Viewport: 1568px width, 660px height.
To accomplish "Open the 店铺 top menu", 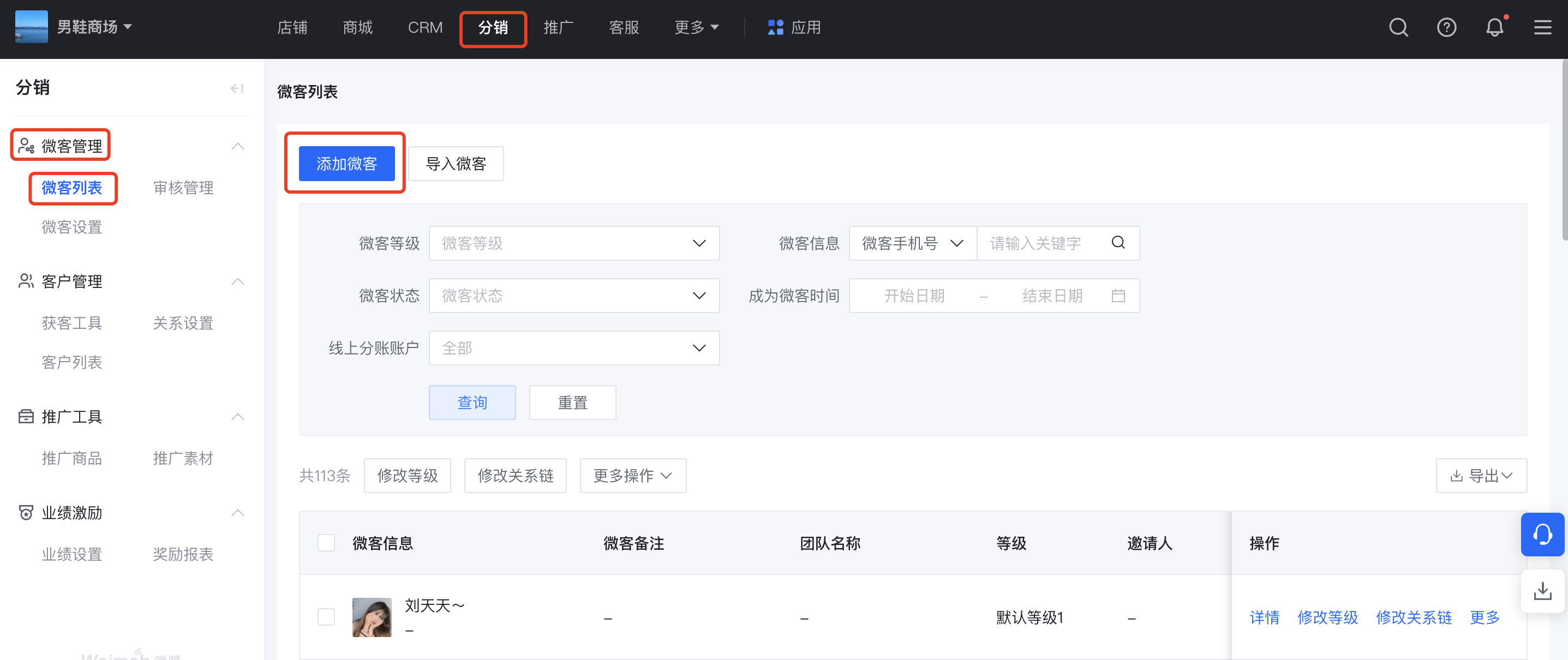I will 292,27.
